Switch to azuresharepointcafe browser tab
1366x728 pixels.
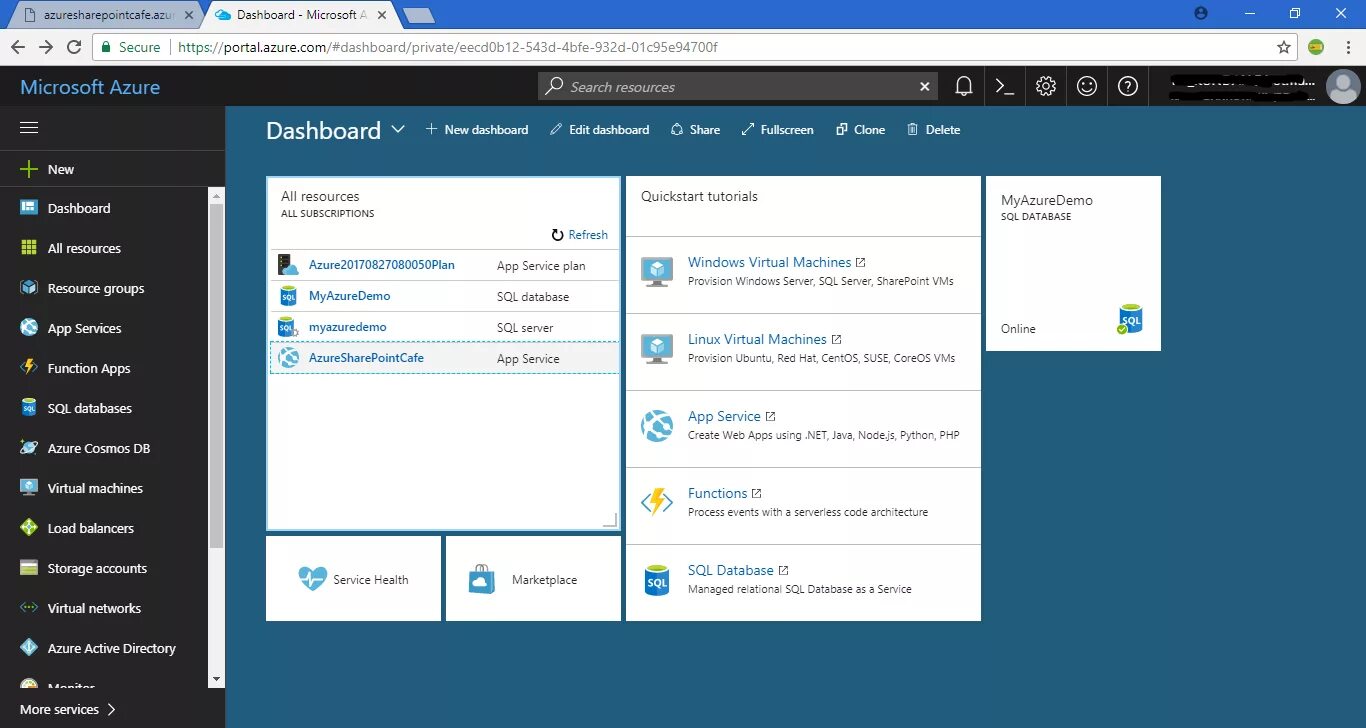(x=105, y=15)
